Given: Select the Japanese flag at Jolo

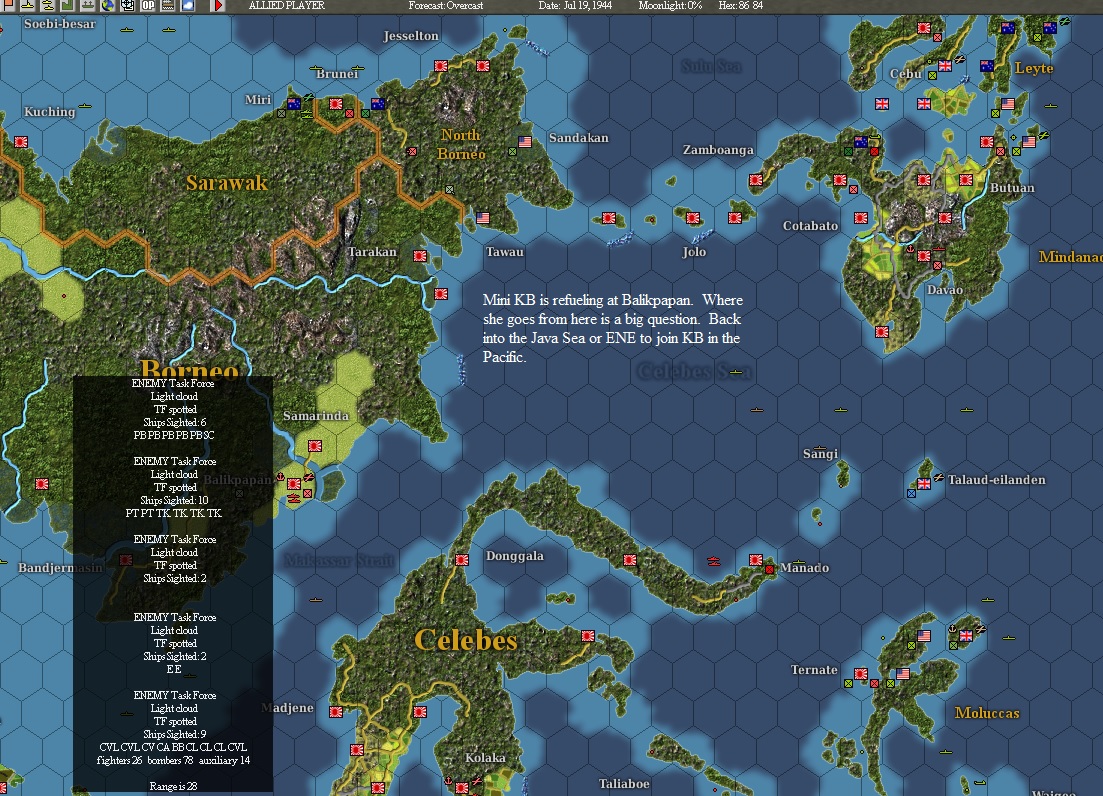Looking at the screenshot, I should point(693,218).
